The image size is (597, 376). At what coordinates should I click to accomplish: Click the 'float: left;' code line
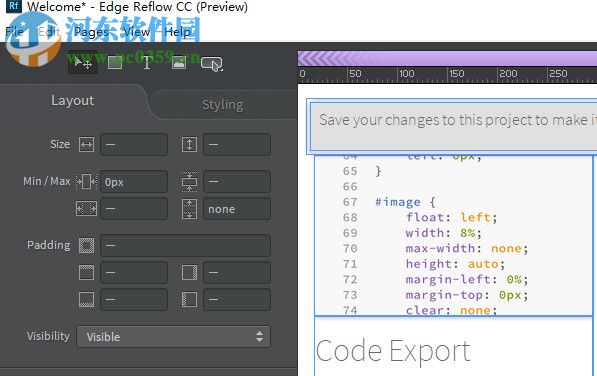pos(451,217)
